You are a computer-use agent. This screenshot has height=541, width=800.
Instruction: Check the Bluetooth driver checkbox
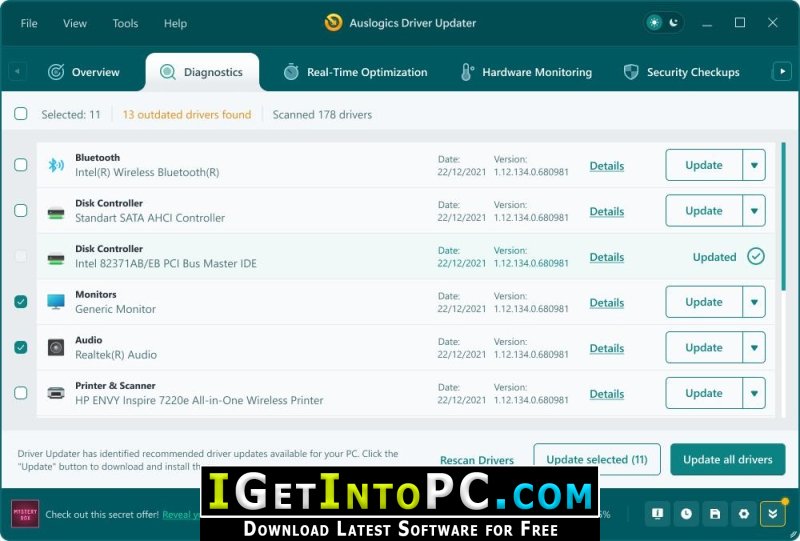[x=21, y=164]
